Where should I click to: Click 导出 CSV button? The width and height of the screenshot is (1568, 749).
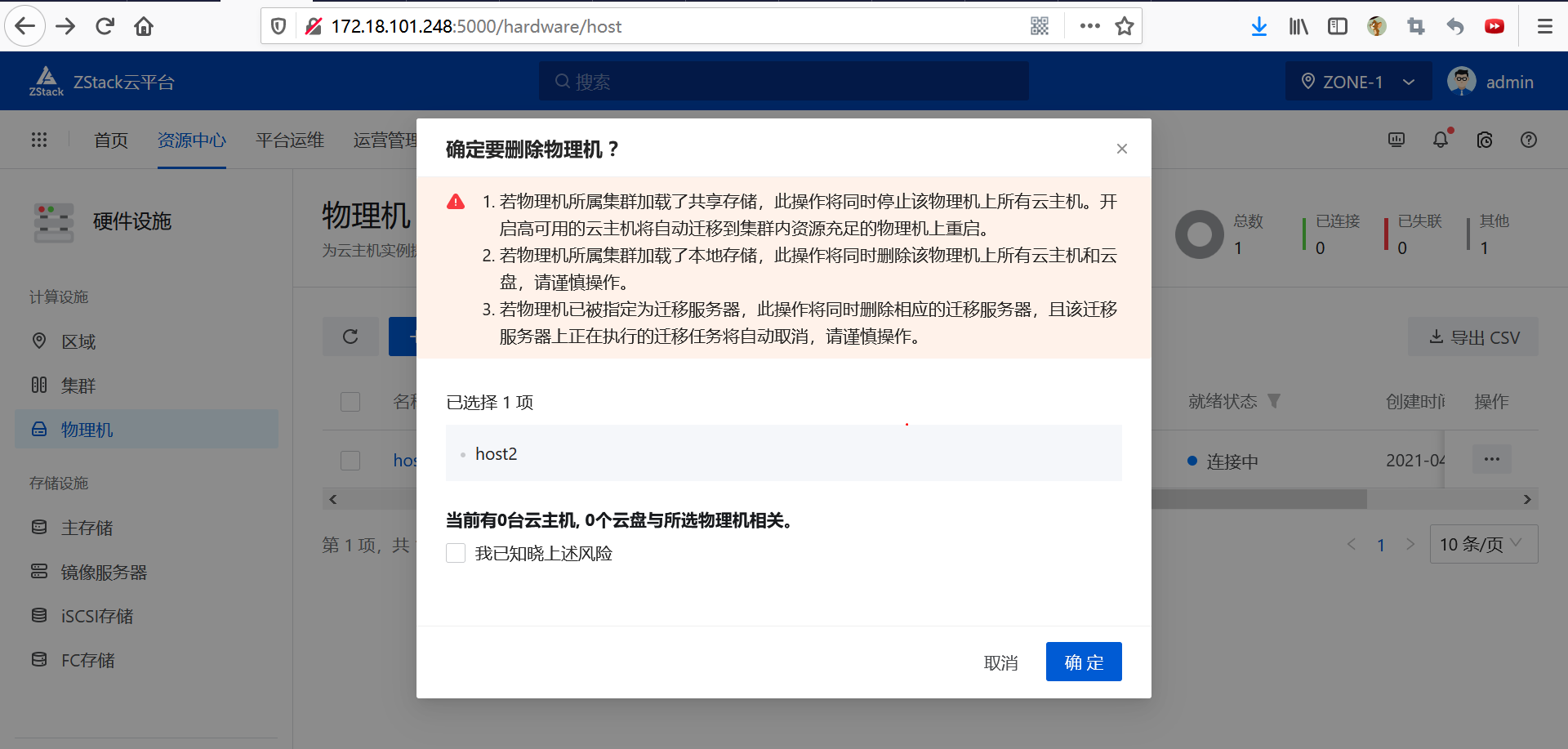point(1473,337)
